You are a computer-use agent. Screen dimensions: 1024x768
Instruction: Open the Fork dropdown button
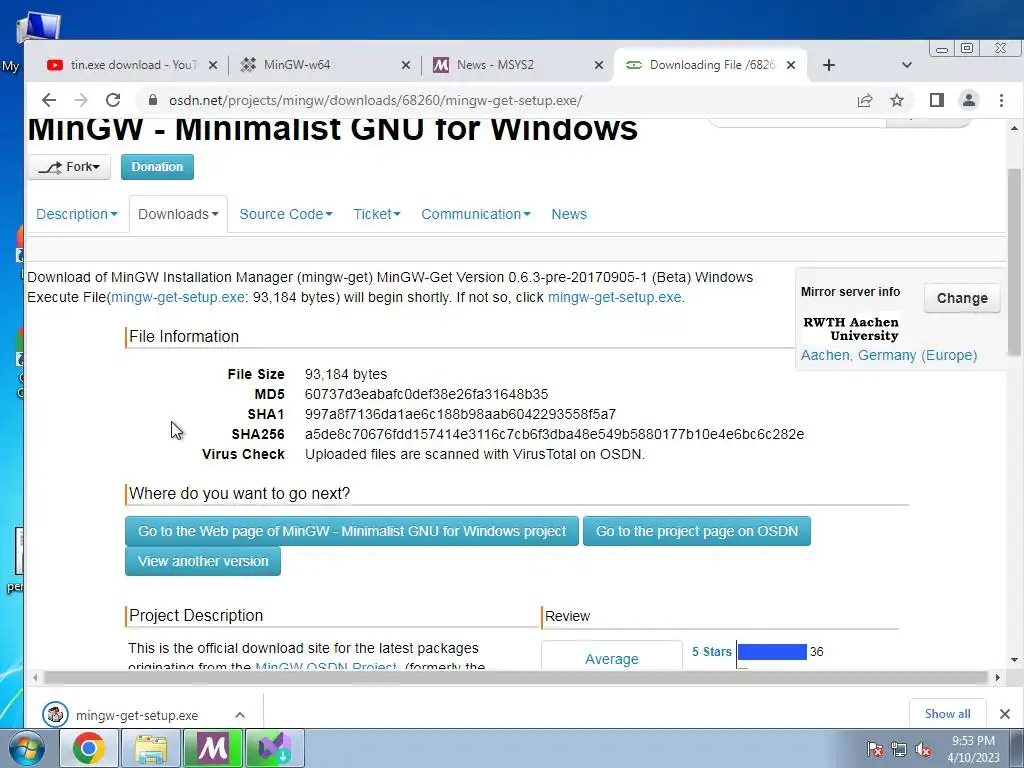69,167
